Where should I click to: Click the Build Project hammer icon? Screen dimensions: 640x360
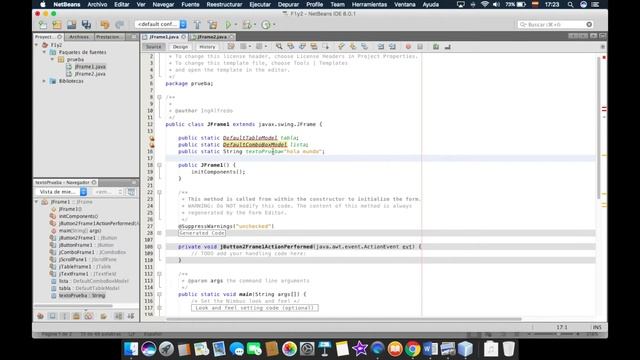point(198,24)
